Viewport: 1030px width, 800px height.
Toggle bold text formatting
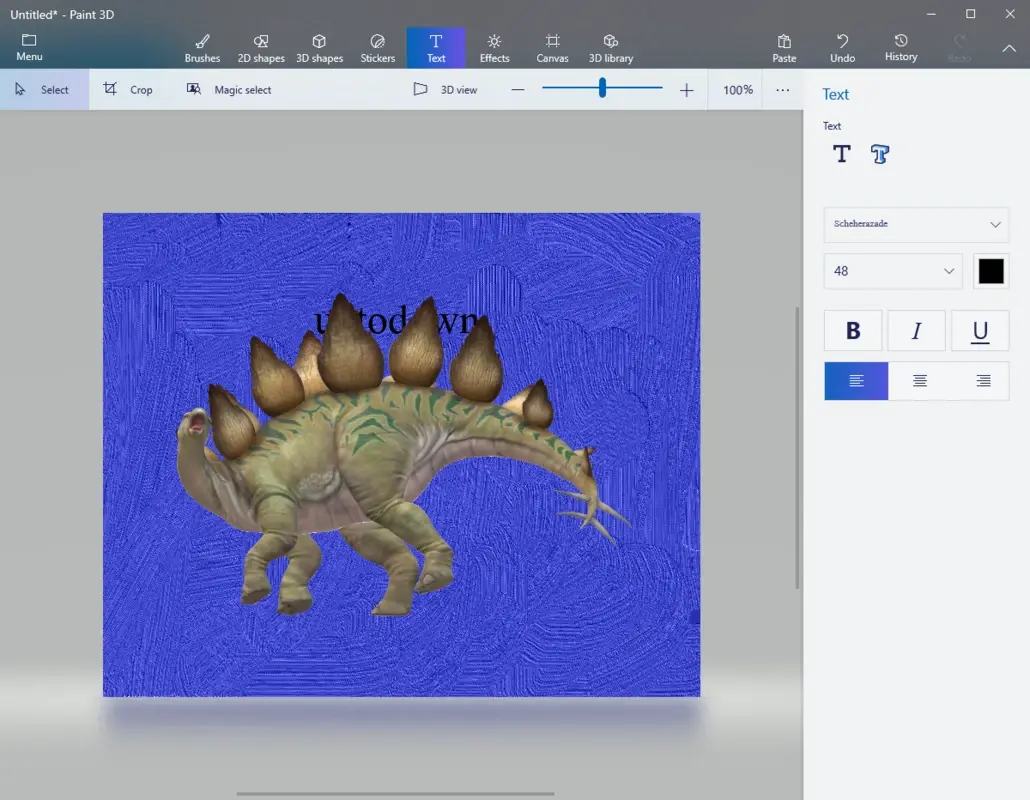coord(853,330)
